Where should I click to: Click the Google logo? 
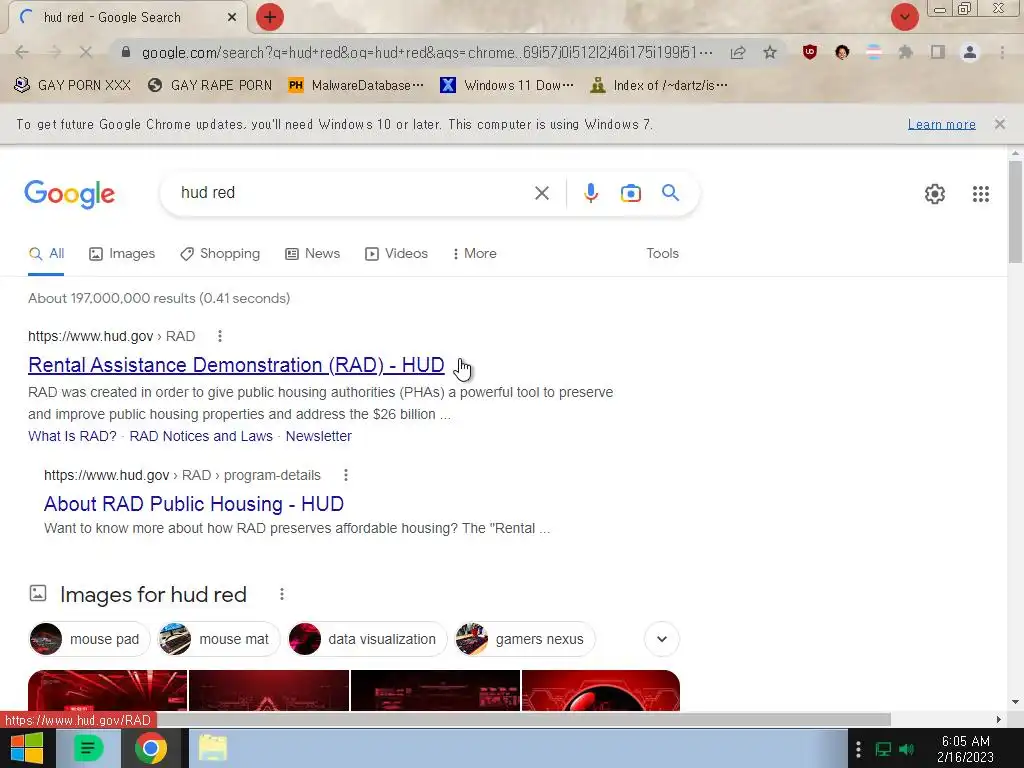[x=70, y=194]
